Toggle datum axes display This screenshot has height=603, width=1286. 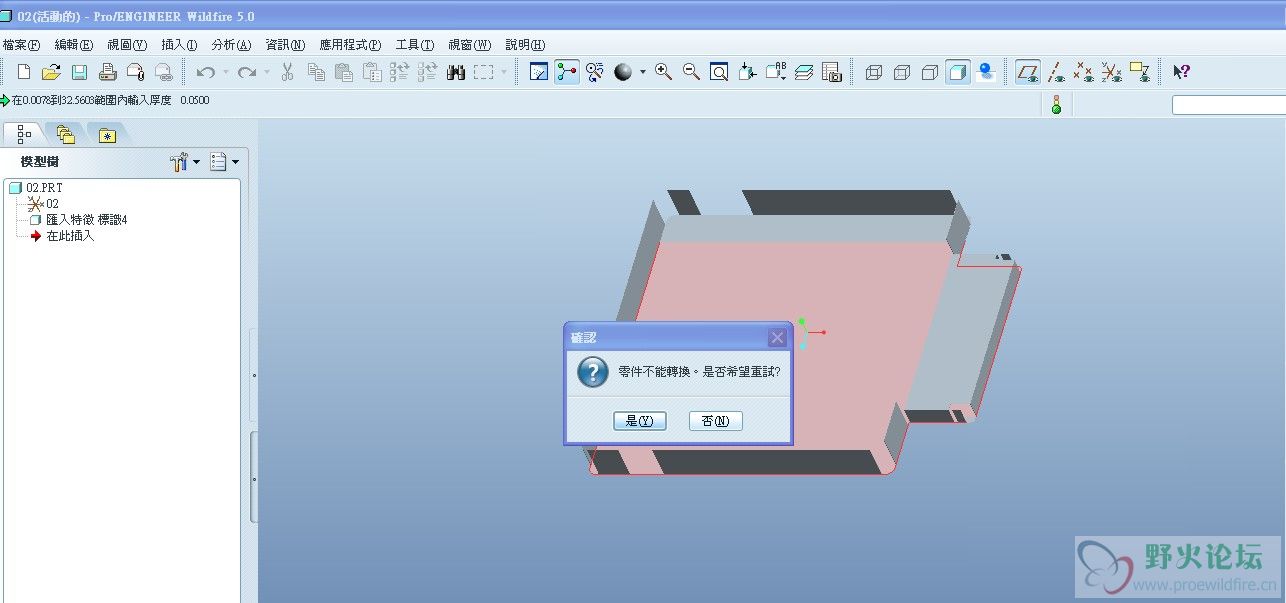pos(1055,72)
